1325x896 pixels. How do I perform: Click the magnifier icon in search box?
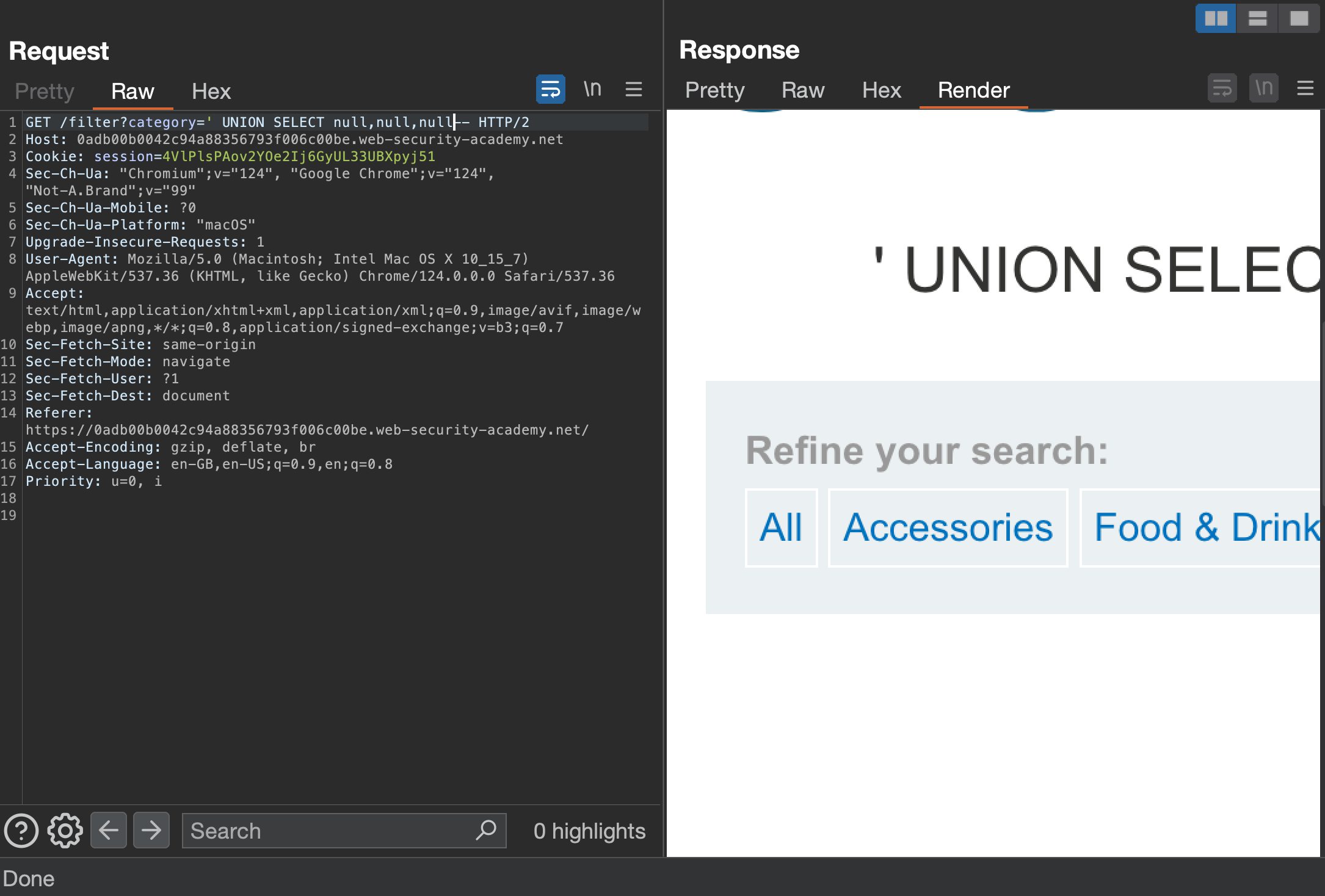click(x=486, y=830)
